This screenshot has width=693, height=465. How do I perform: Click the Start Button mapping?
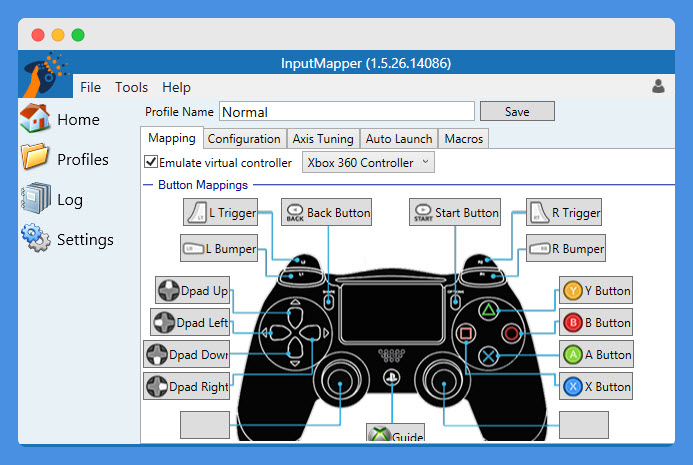455,212
